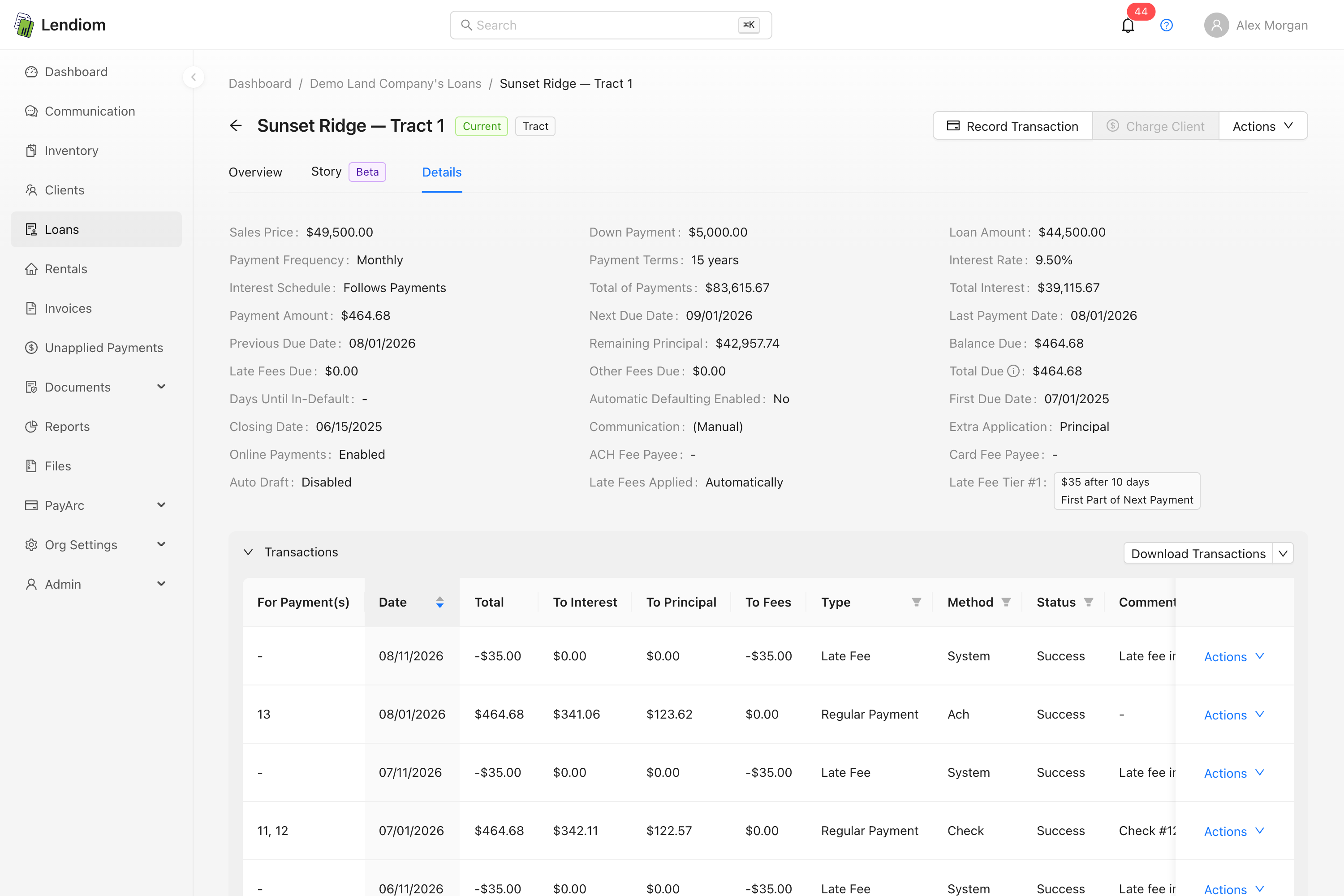Click the Late Fee Tier #1 box
The width and height of the screenshot is (1344, 896).
tap(1127, 491)
